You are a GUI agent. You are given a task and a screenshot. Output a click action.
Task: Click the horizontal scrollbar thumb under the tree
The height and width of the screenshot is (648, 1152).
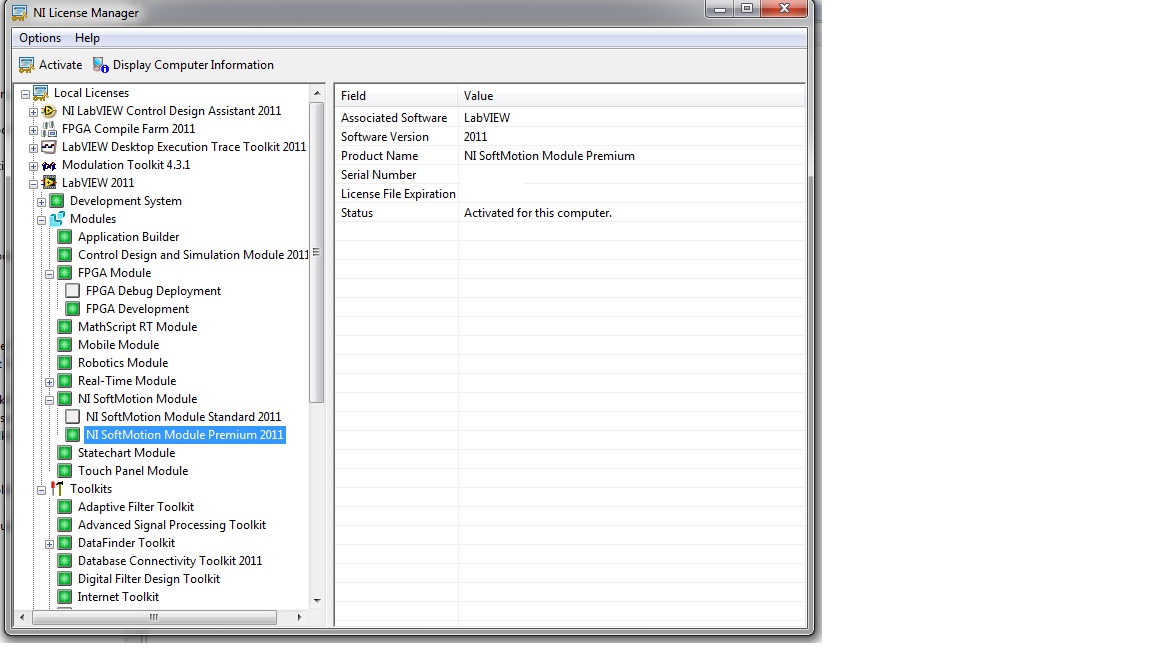click(154, 618)
